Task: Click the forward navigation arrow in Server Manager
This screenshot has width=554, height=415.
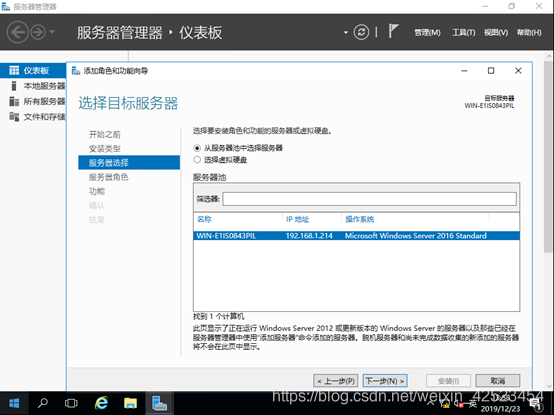Action: tap(38, 32)
